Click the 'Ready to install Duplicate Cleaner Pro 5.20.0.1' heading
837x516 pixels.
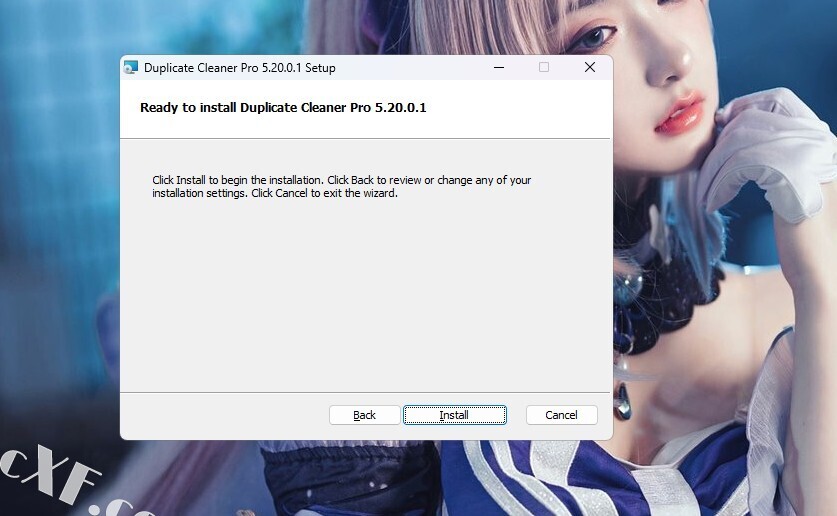(x=283, y=107)
